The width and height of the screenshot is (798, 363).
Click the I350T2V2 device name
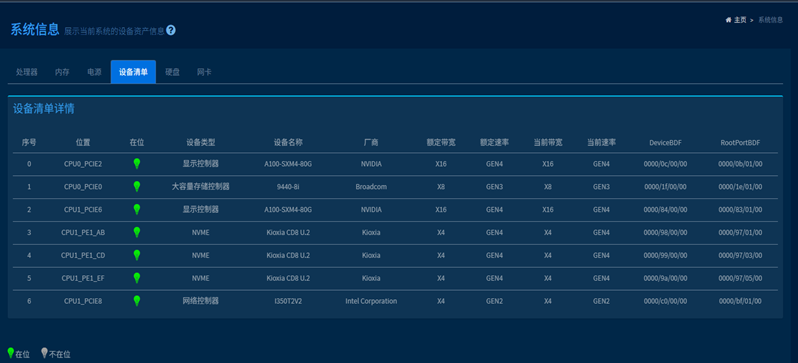coord(288,301)
